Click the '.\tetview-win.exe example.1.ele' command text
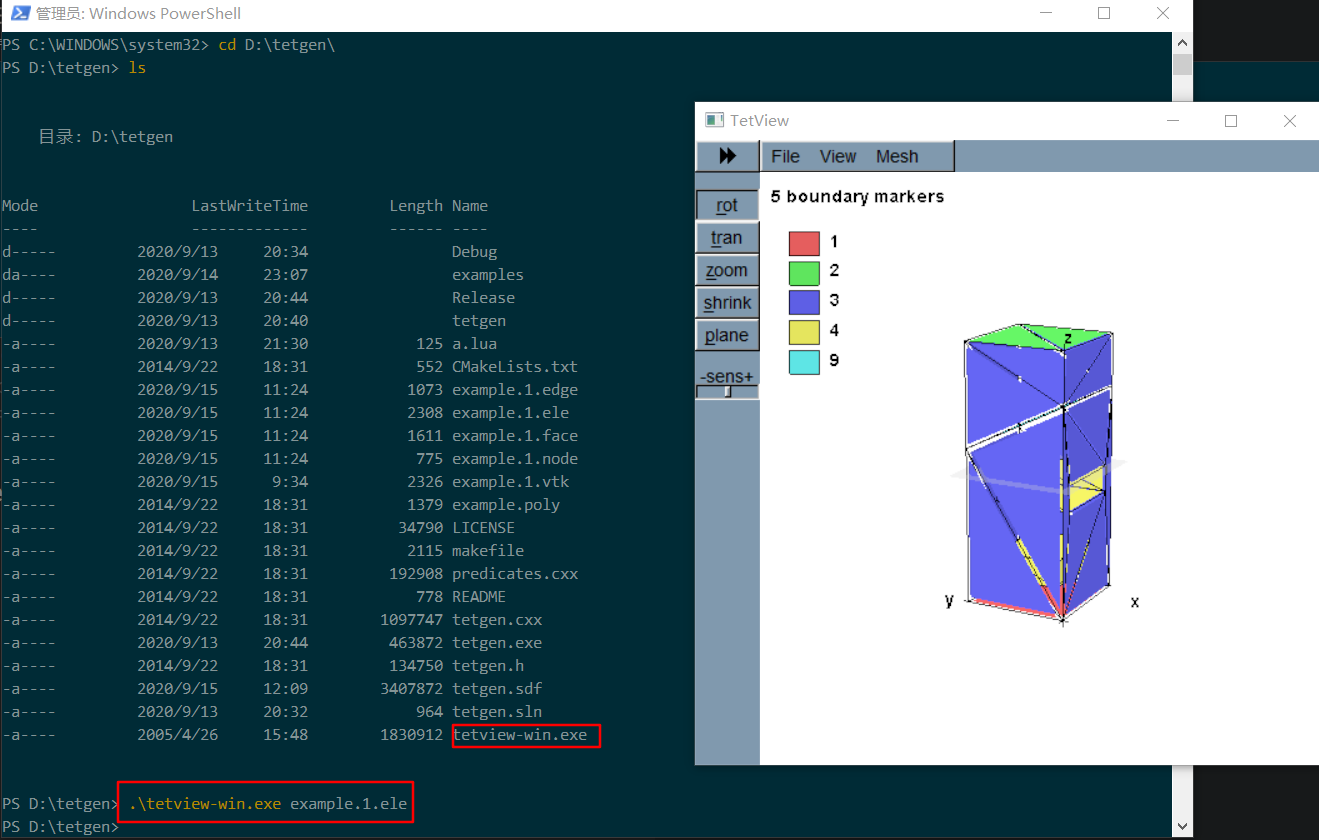 coord(268,803)
